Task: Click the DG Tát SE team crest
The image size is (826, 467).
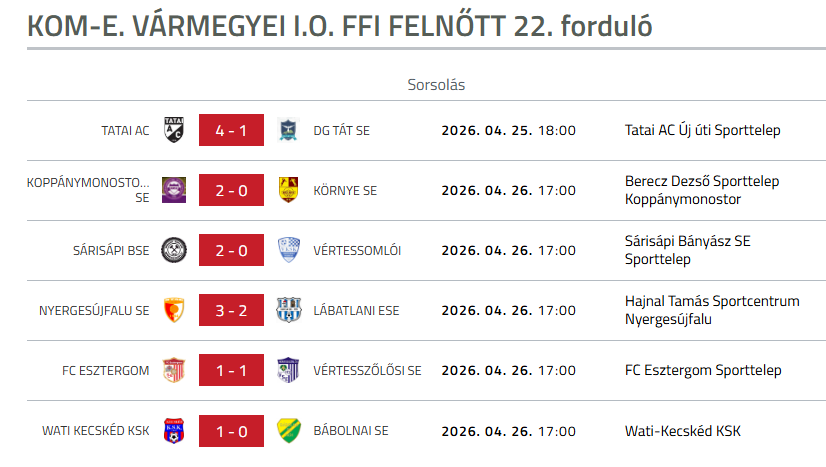Action: pos(288,130)
